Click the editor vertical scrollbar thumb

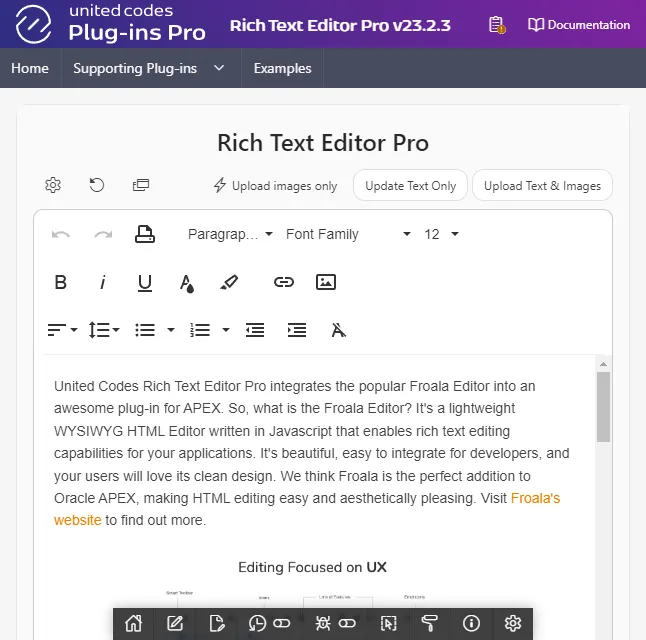point(603,407)
